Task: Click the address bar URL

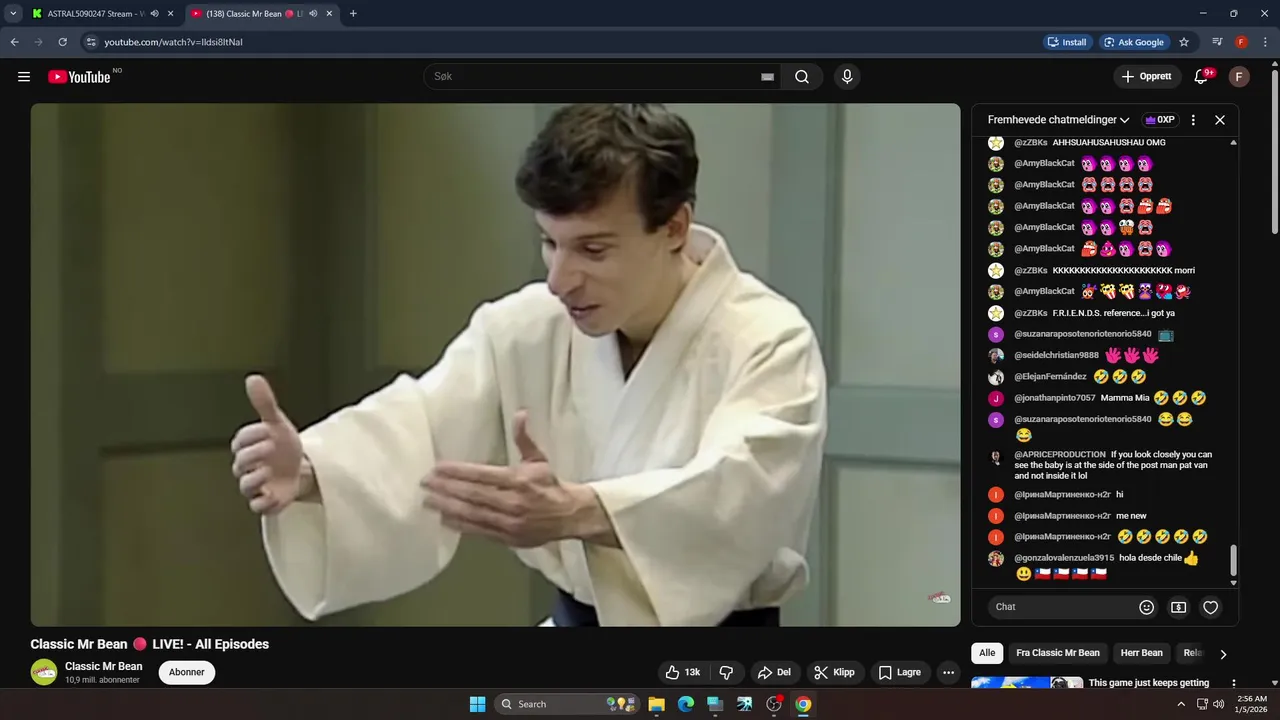Action: (x=174, y=42)
